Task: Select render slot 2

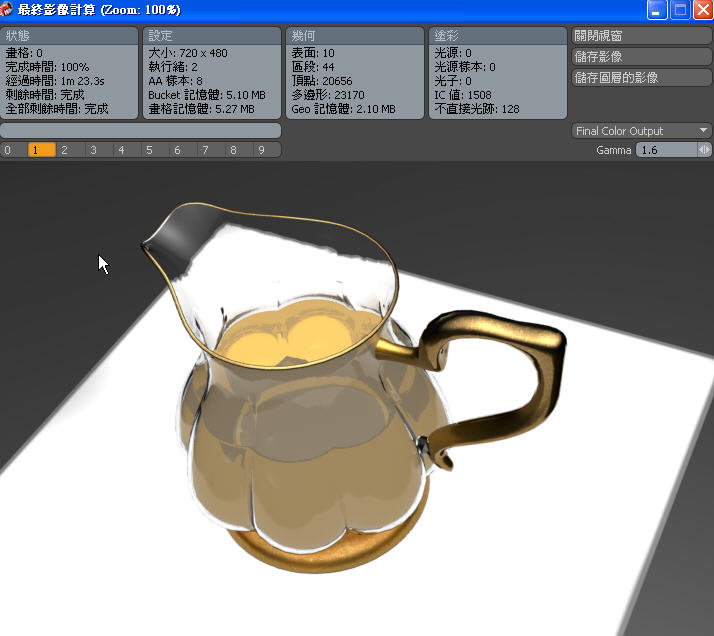Action: (x=70, y=150)
